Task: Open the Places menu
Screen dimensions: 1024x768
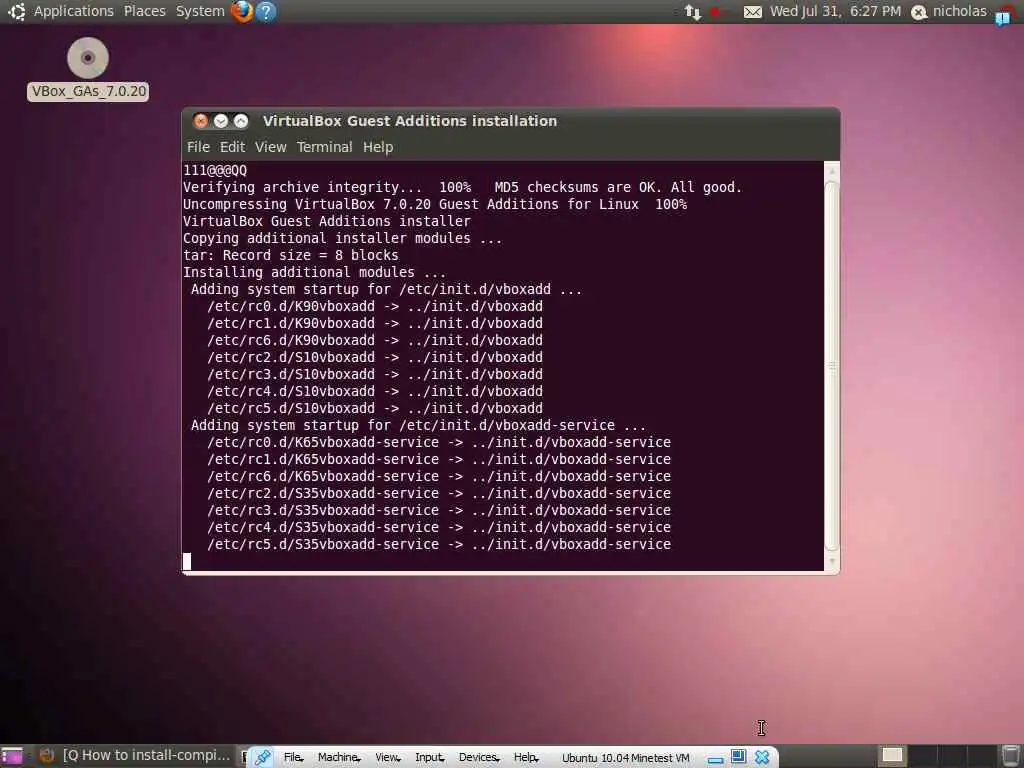Action: 144,11
